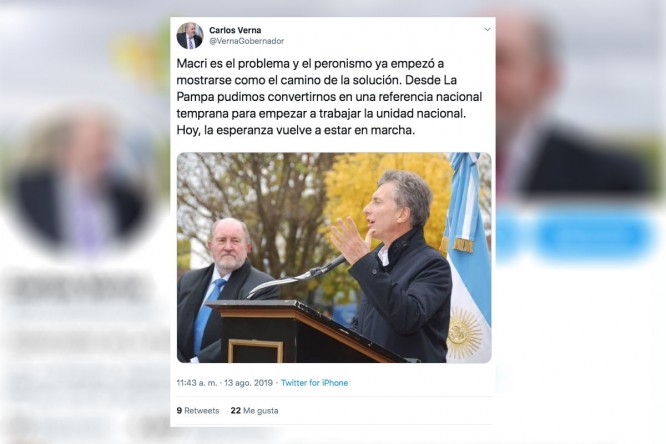Image resolution: width=666 pixels, height=444 pixels.
Task: Open the @VernaGobernador handle link
Action: tap(246, 41)
